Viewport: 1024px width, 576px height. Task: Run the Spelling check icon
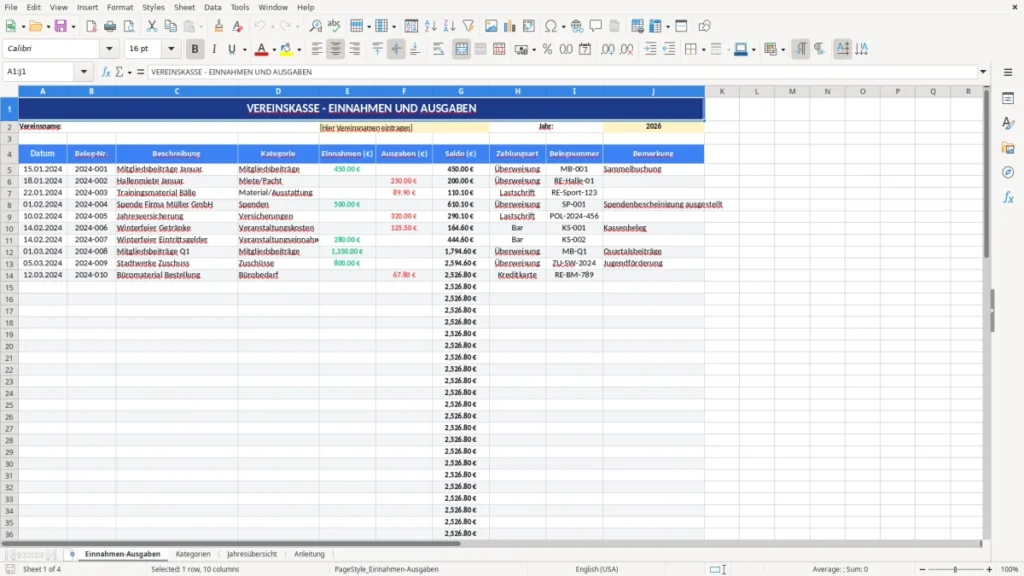pyautogui.click(x=334, y=26)
